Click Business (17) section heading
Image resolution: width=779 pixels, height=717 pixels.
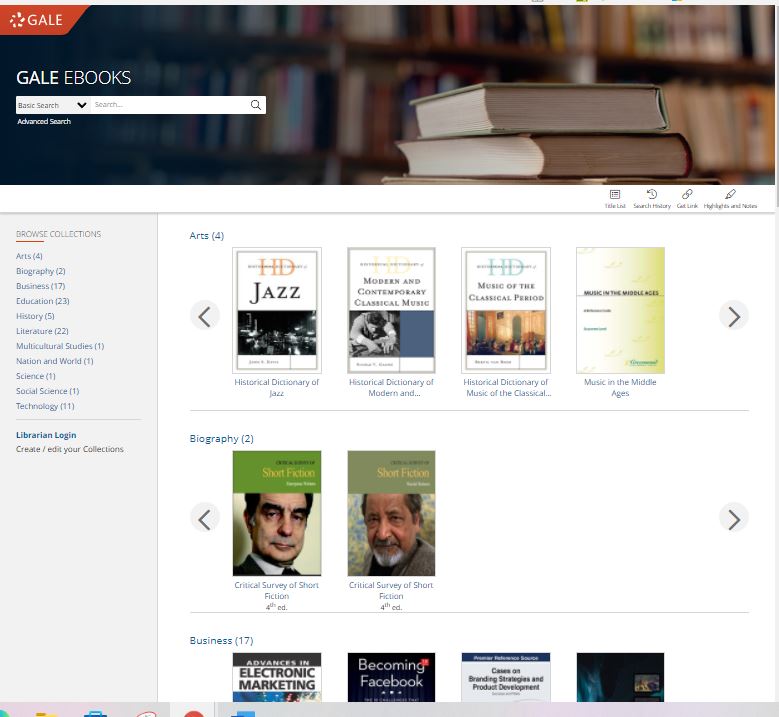[222, 640]
